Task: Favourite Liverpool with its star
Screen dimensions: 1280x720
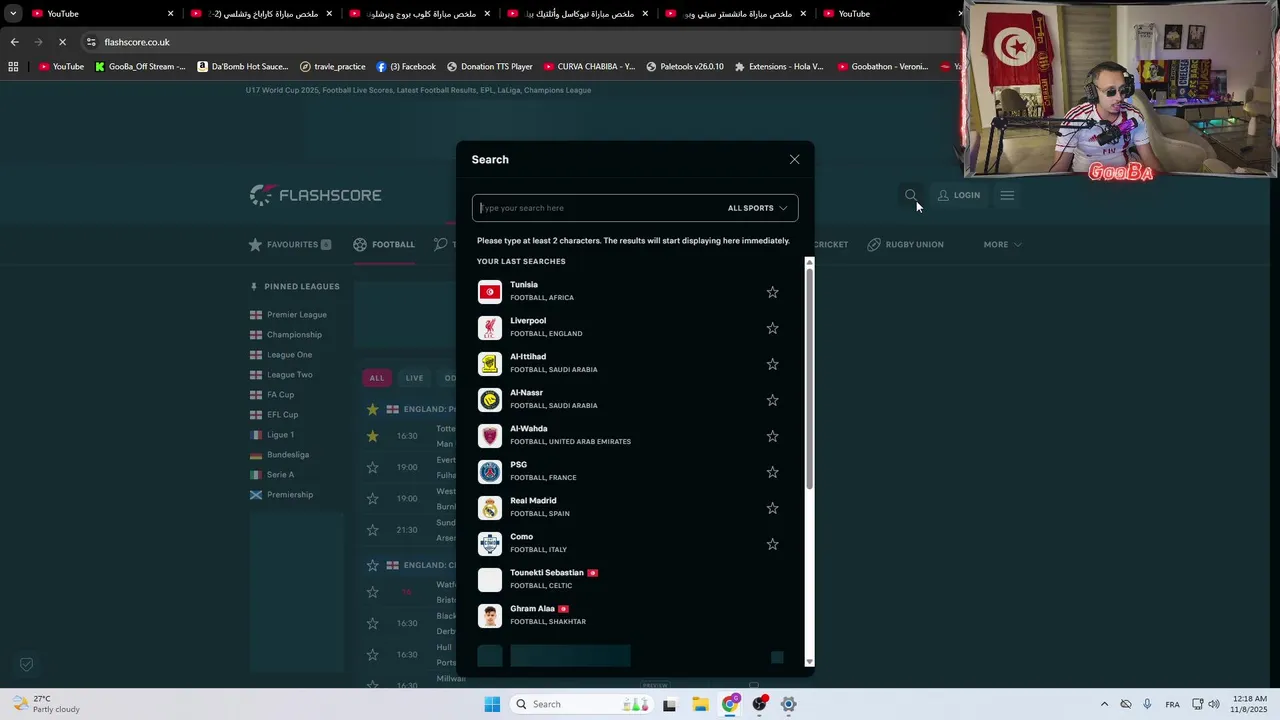Action: click(x=772, y=328)
